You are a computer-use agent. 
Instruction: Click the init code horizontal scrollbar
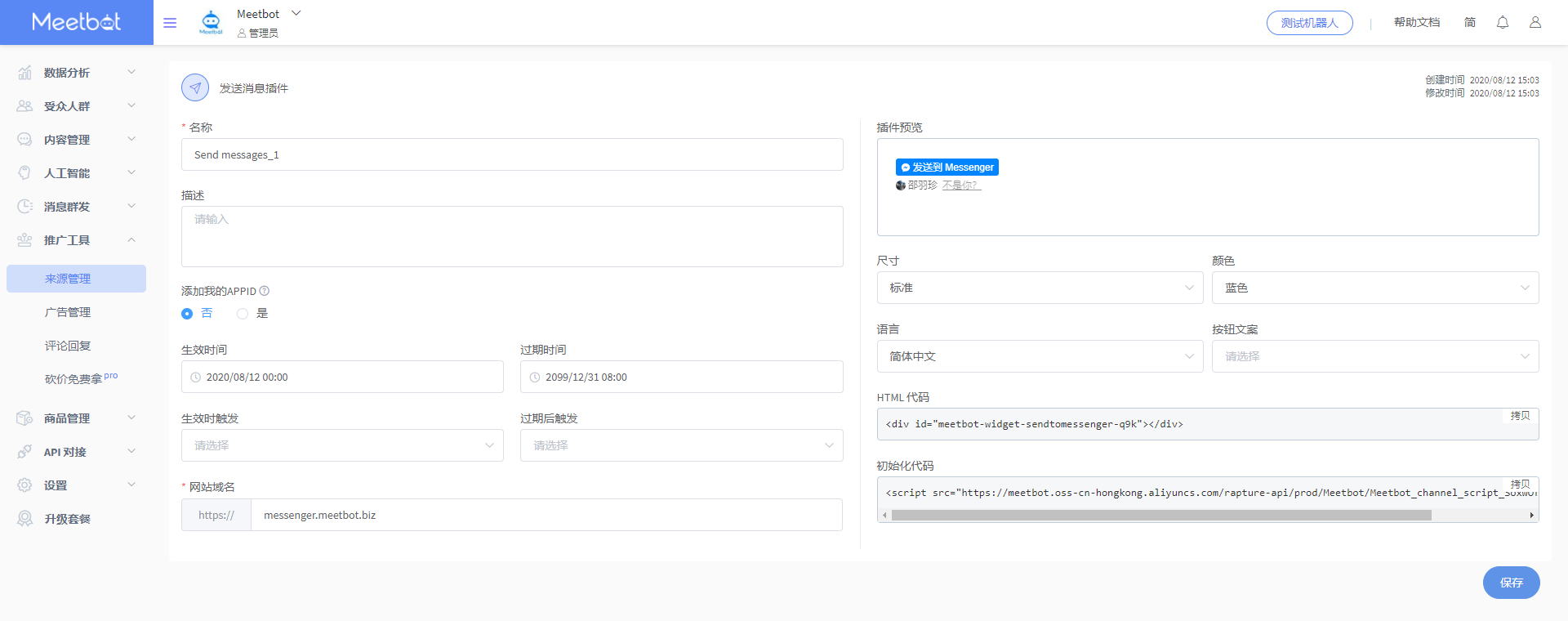(x=1161, y=516)
